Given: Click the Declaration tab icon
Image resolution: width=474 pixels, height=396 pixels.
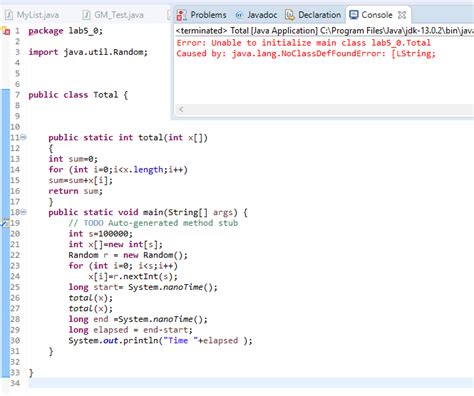Looking at the screenshot, I should click(x=290, y=15).
